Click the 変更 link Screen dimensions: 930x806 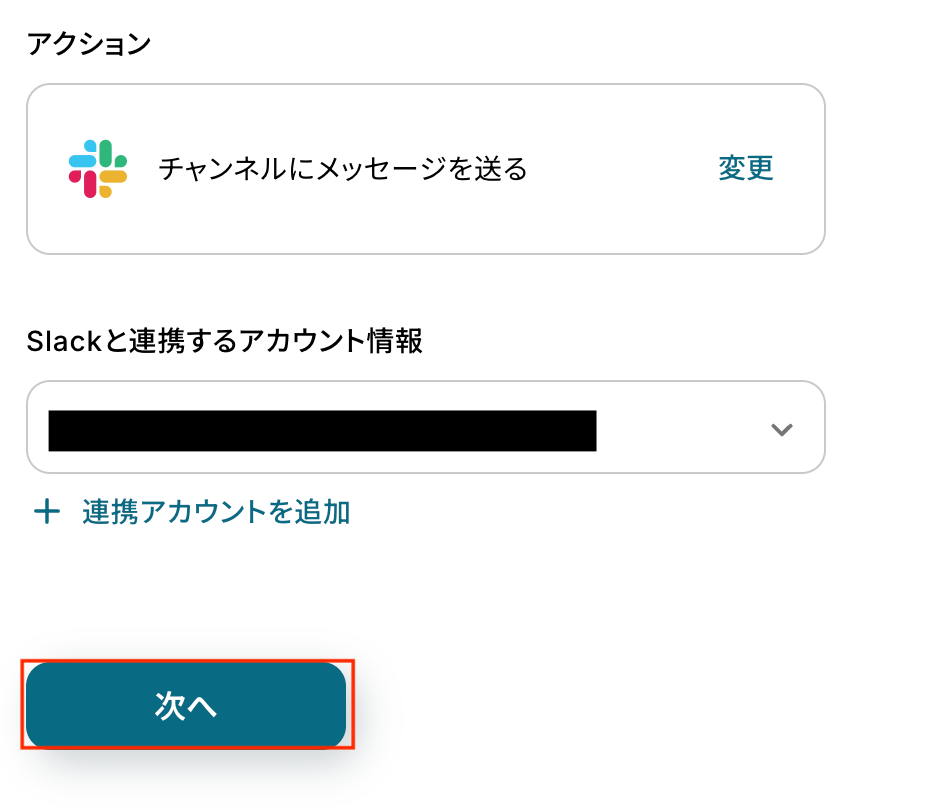click(x=746, y=168)
